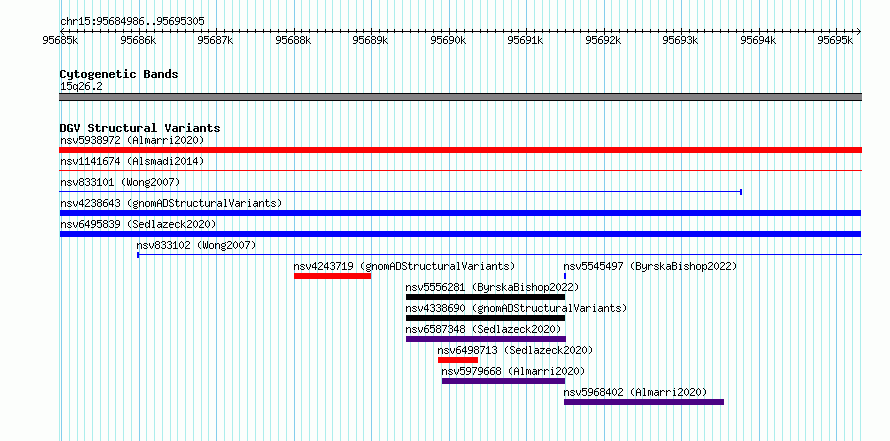This screenshot has height=441, width=890.
Task: Click the 95694k ruler label
Action: pos(758,40)
